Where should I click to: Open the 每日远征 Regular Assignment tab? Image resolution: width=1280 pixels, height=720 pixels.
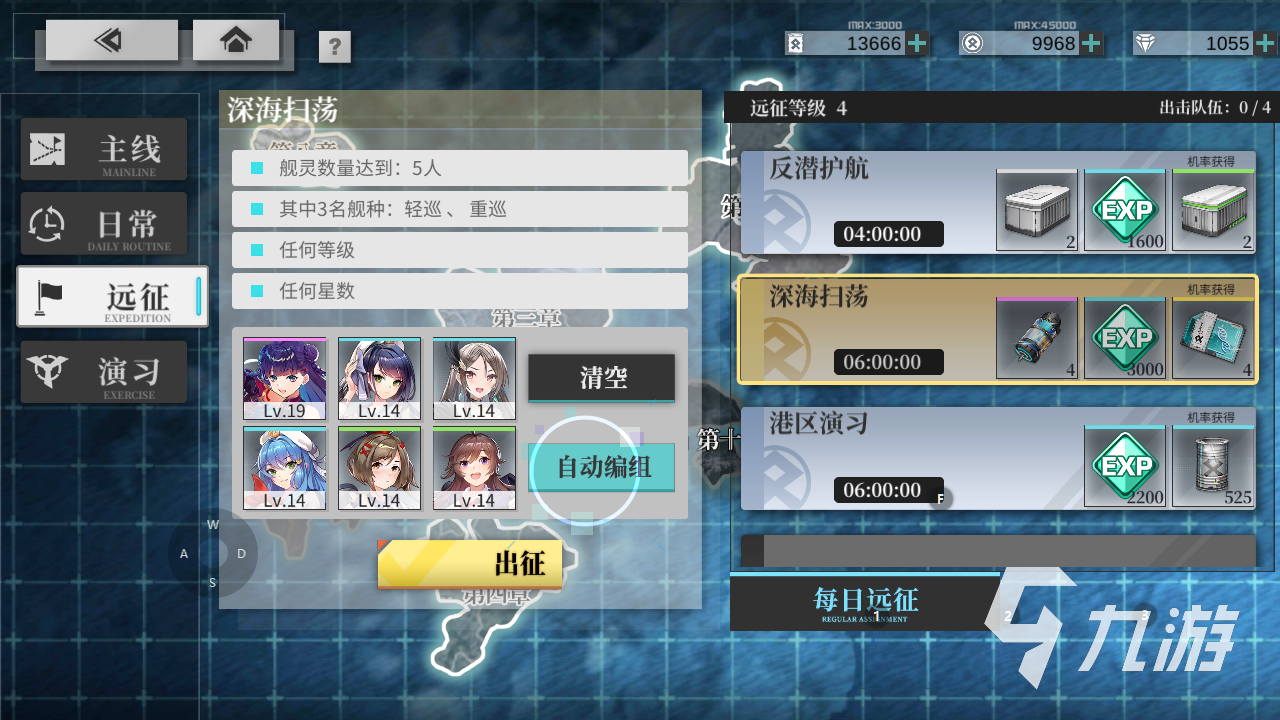click(x=866, y=602)
